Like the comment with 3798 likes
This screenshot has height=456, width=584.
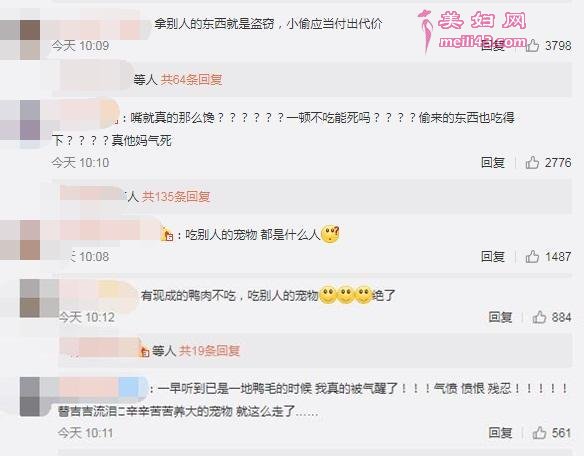[533, 45]
